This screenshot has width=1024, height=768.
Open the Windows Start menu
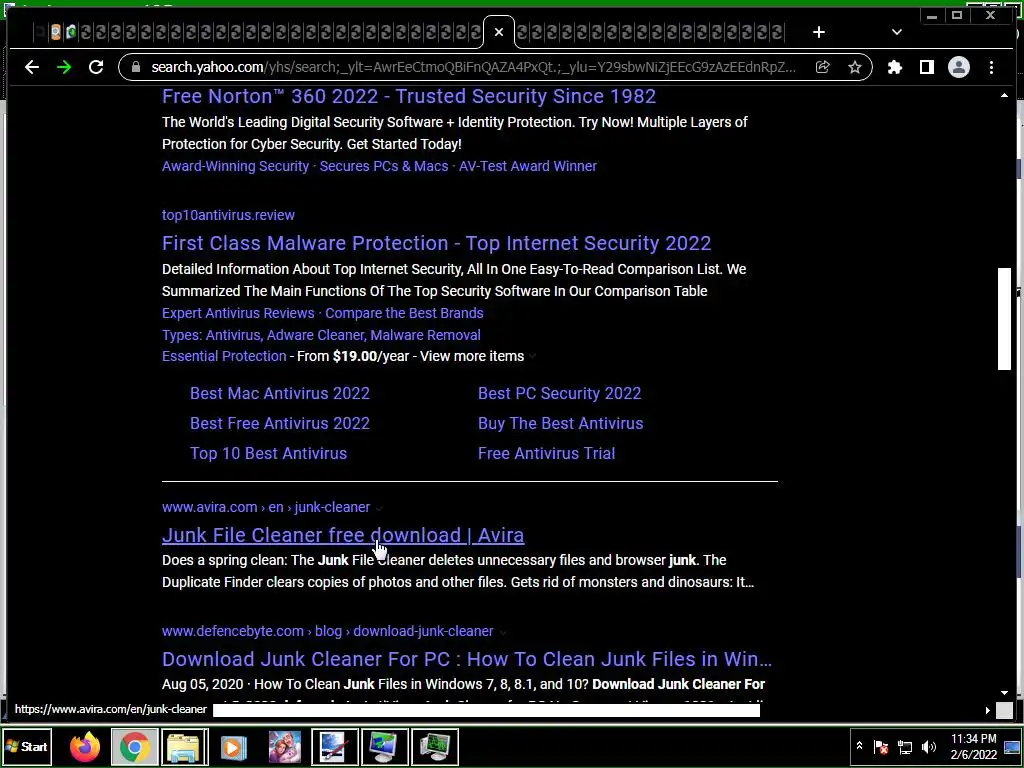click(x=26, y=746)
